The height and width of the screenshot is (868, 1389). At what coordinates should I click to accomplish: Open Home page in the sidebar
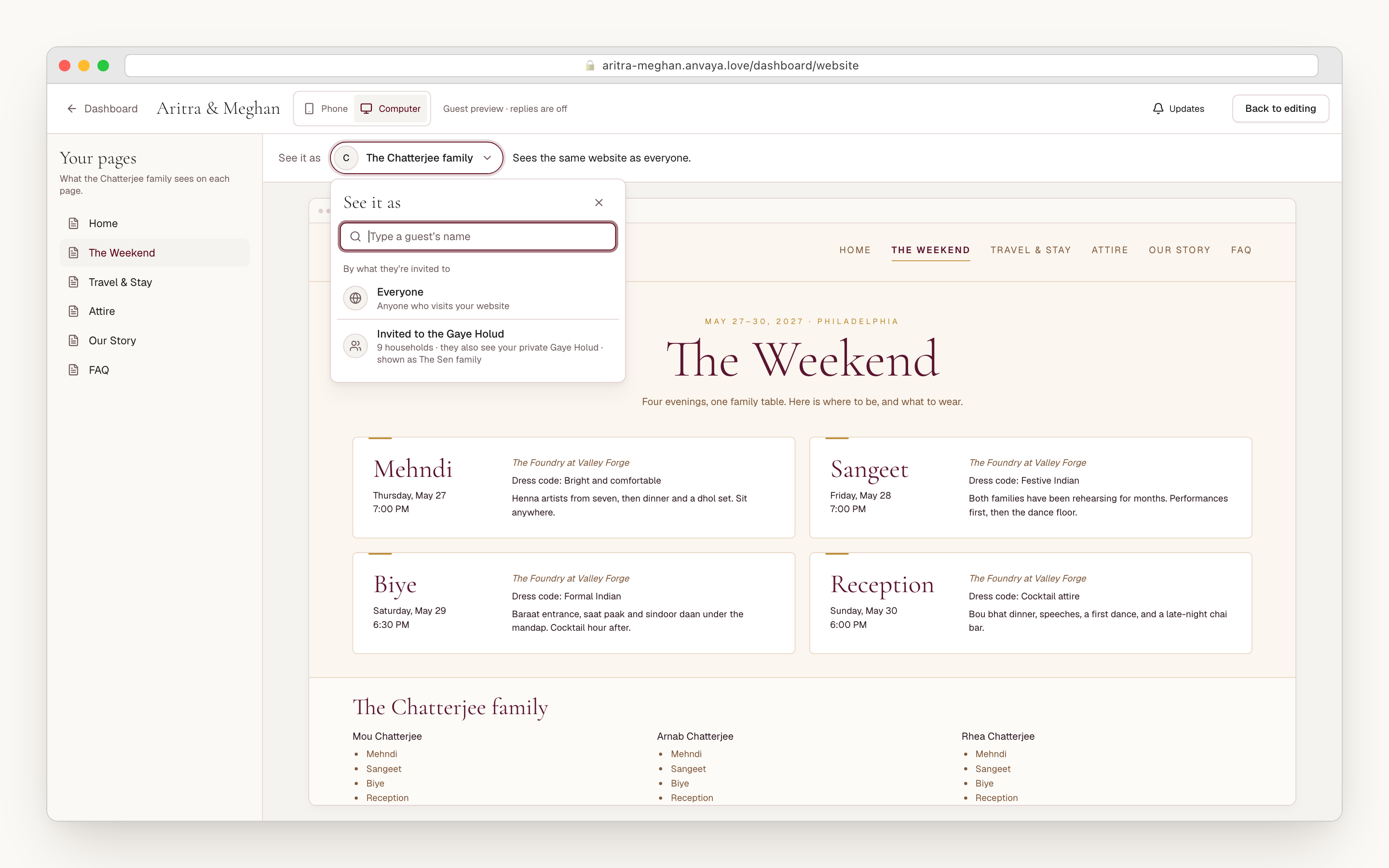click(154, 223)
